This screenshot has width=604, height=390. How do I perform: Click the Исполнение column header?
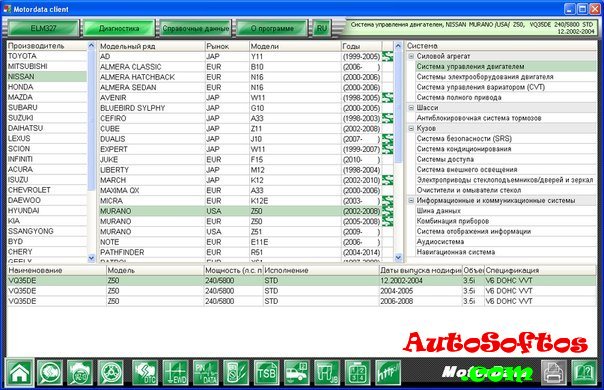coord(321,270)
